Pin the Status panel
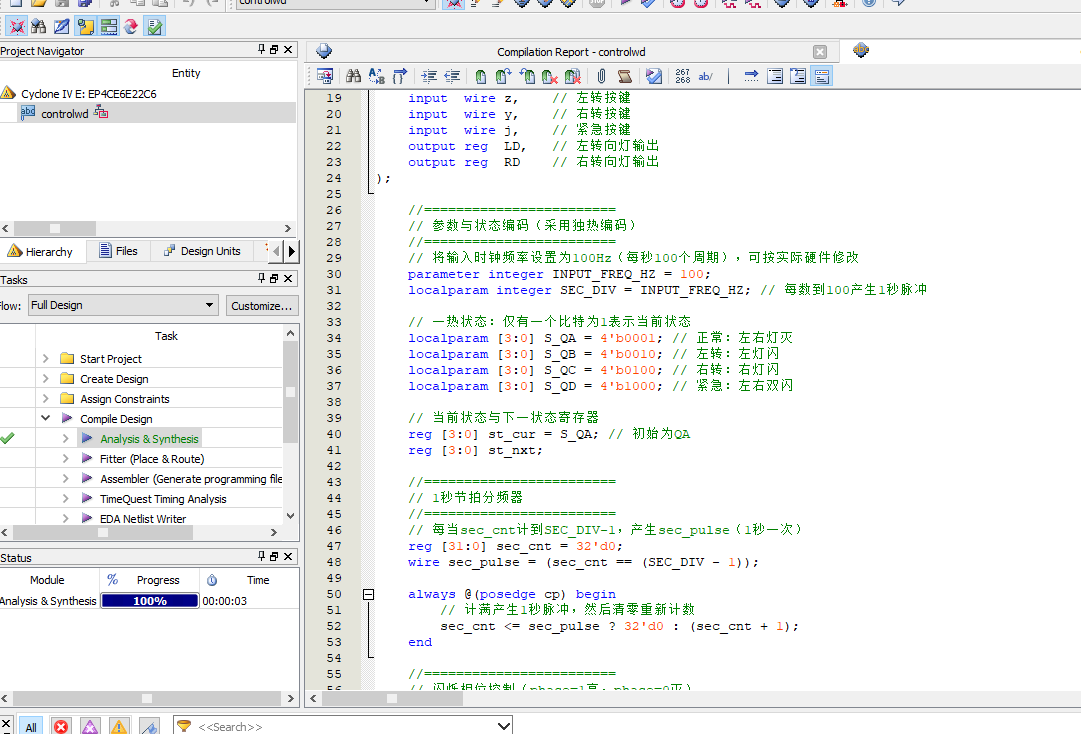This screenshot has height=734, width=1081. tap(261, 556)
